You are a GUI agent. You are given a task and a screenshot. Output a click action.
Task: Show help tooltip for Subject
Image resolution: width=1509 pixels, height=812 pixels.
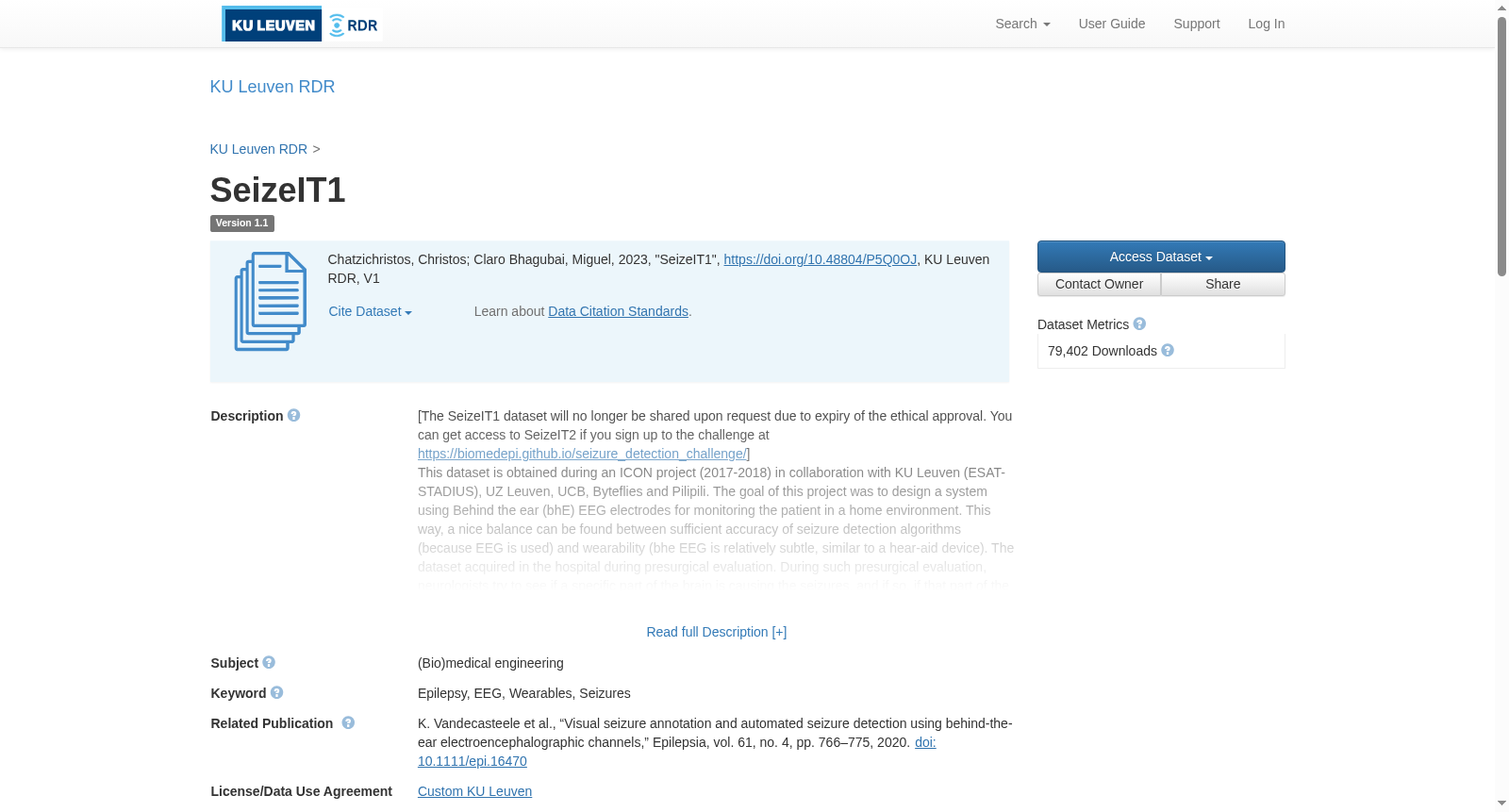[269, 662]
